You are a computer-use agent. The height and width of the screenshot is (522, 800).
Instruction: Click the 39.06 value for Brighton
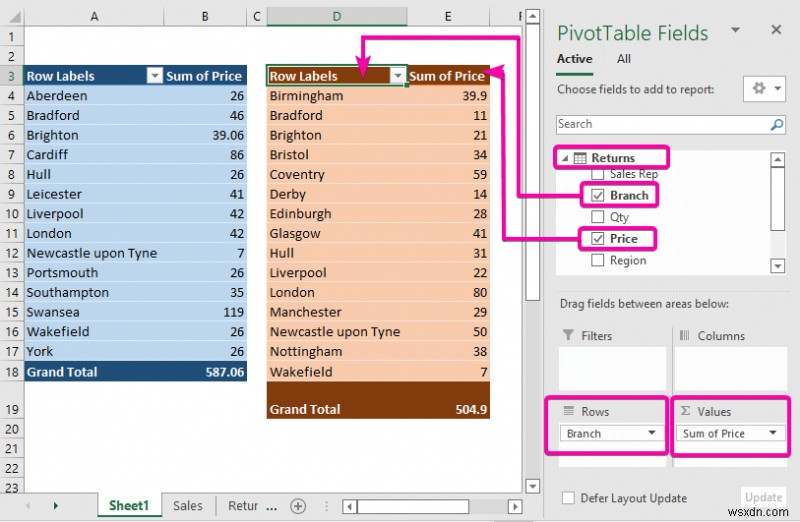pyautogui.click(x=205, y=135)
